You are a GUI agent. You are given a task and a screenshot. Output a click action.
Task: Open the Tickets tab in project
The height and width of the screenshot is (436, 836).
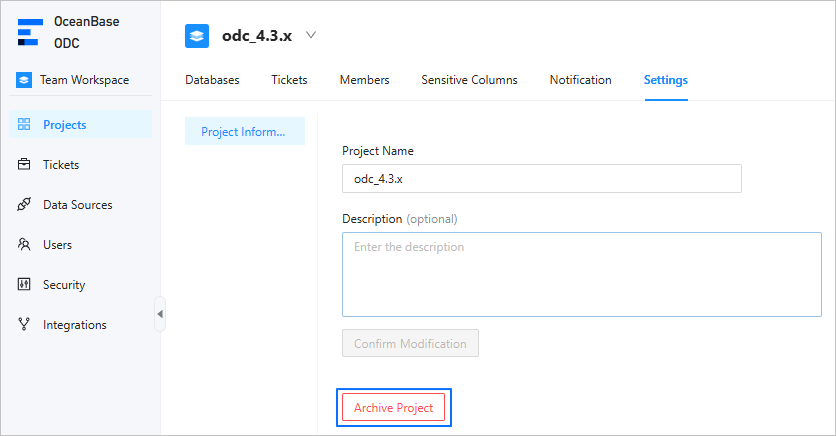coord(289,80)
